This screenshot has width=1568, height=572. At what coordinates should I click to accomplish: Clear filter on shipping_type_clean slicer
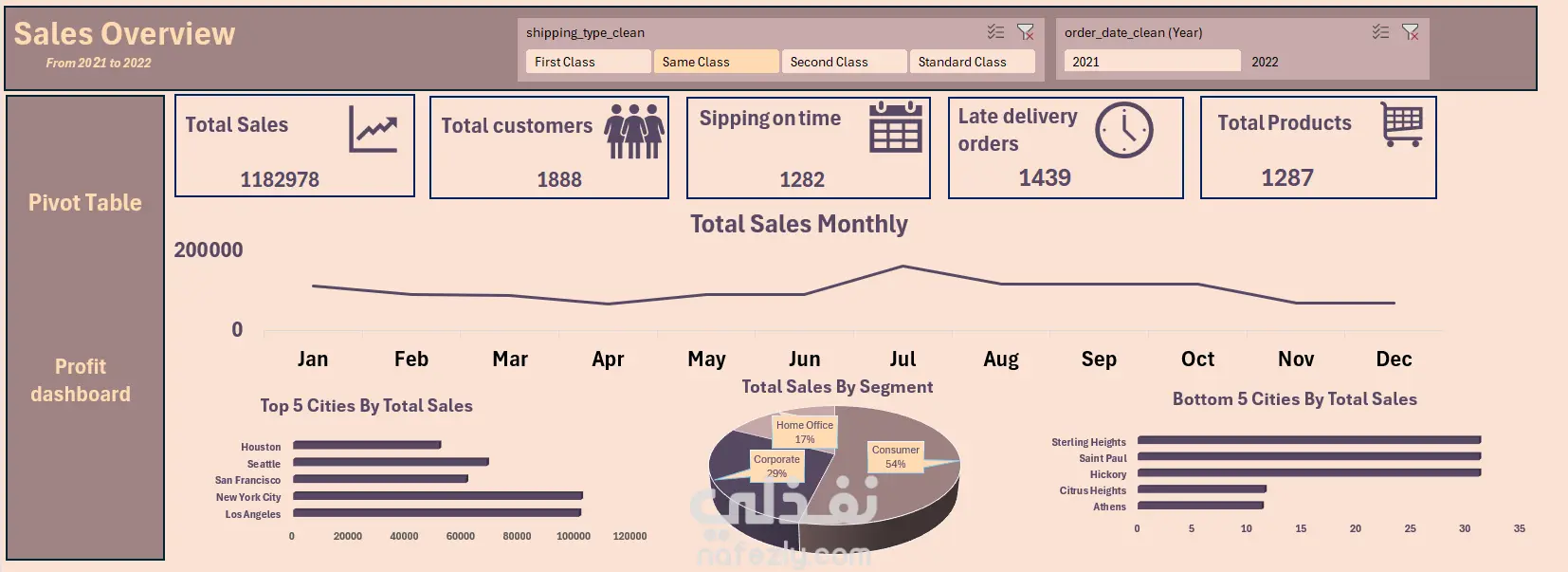point(1026,32)
